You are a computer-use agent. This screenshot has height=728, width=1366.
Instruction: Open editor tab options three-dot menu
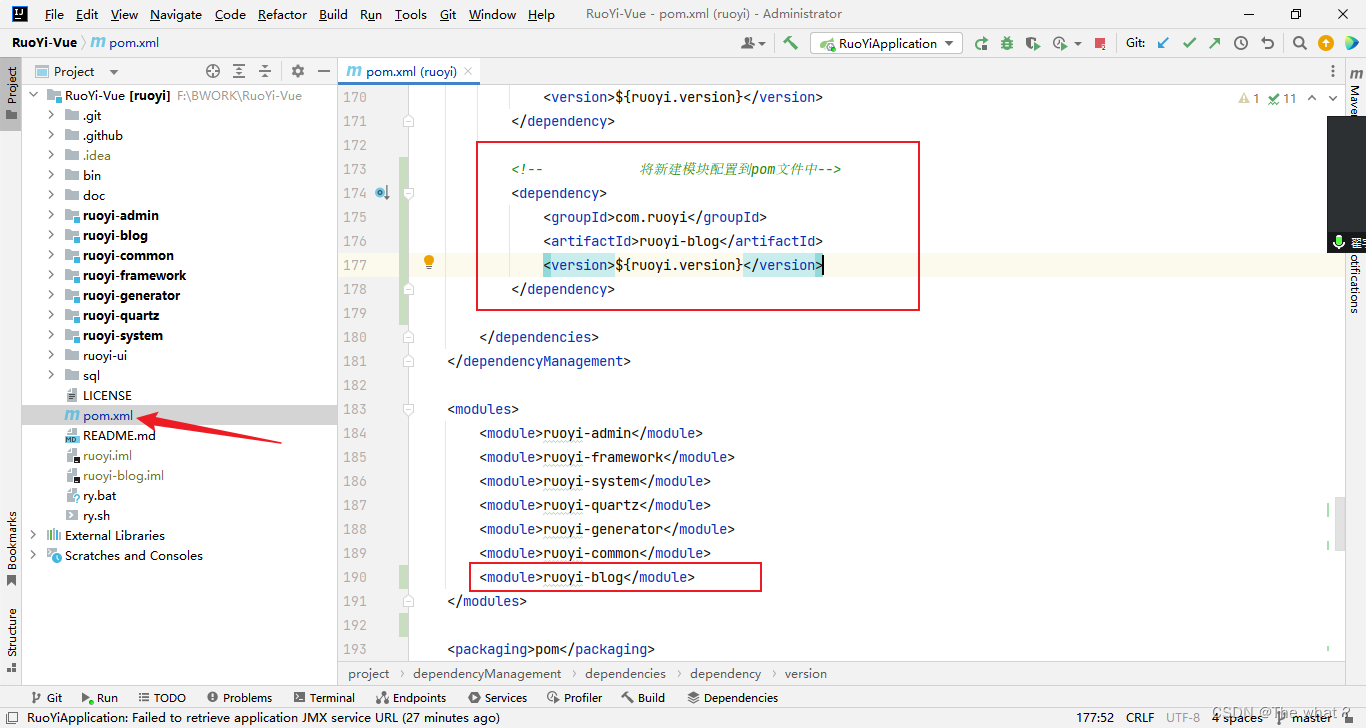click(x=1334, y=71)
